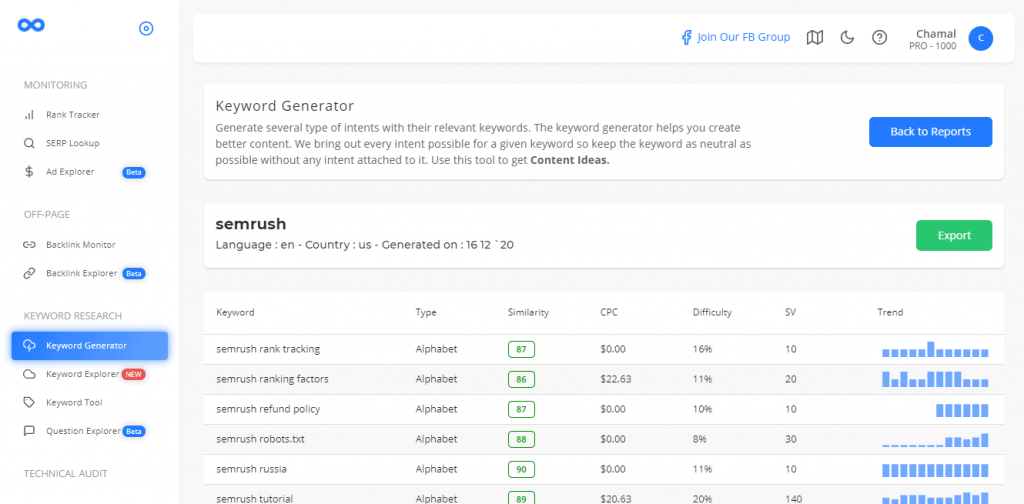Click the Keyword Generator cloud icon
Image resolution: width=1024 pixels, height=504 pixels.
tap(29, 346)
